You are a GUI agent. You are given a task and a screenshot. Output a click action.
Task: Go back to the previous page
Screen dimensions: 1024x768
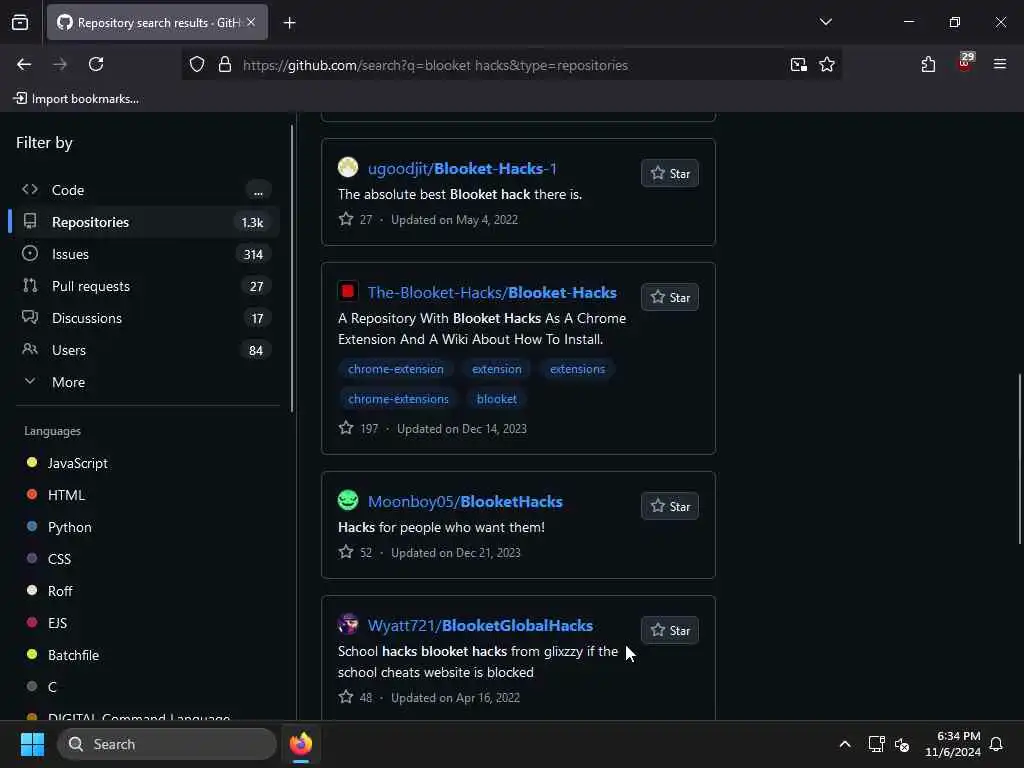point(24,64)
